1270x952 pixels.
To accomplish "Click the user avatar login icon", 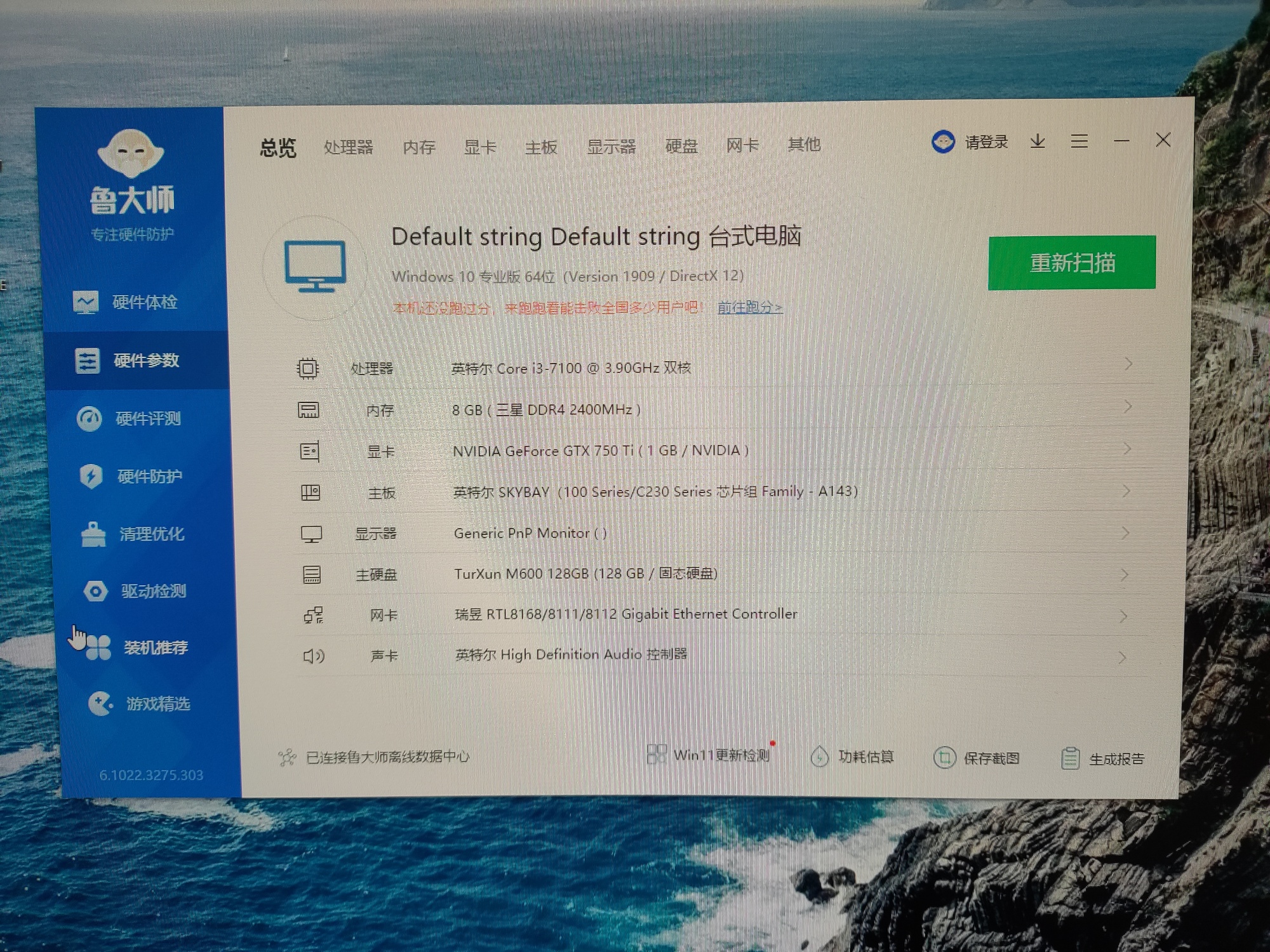I will pyautogui.click(x=943, y=142).
